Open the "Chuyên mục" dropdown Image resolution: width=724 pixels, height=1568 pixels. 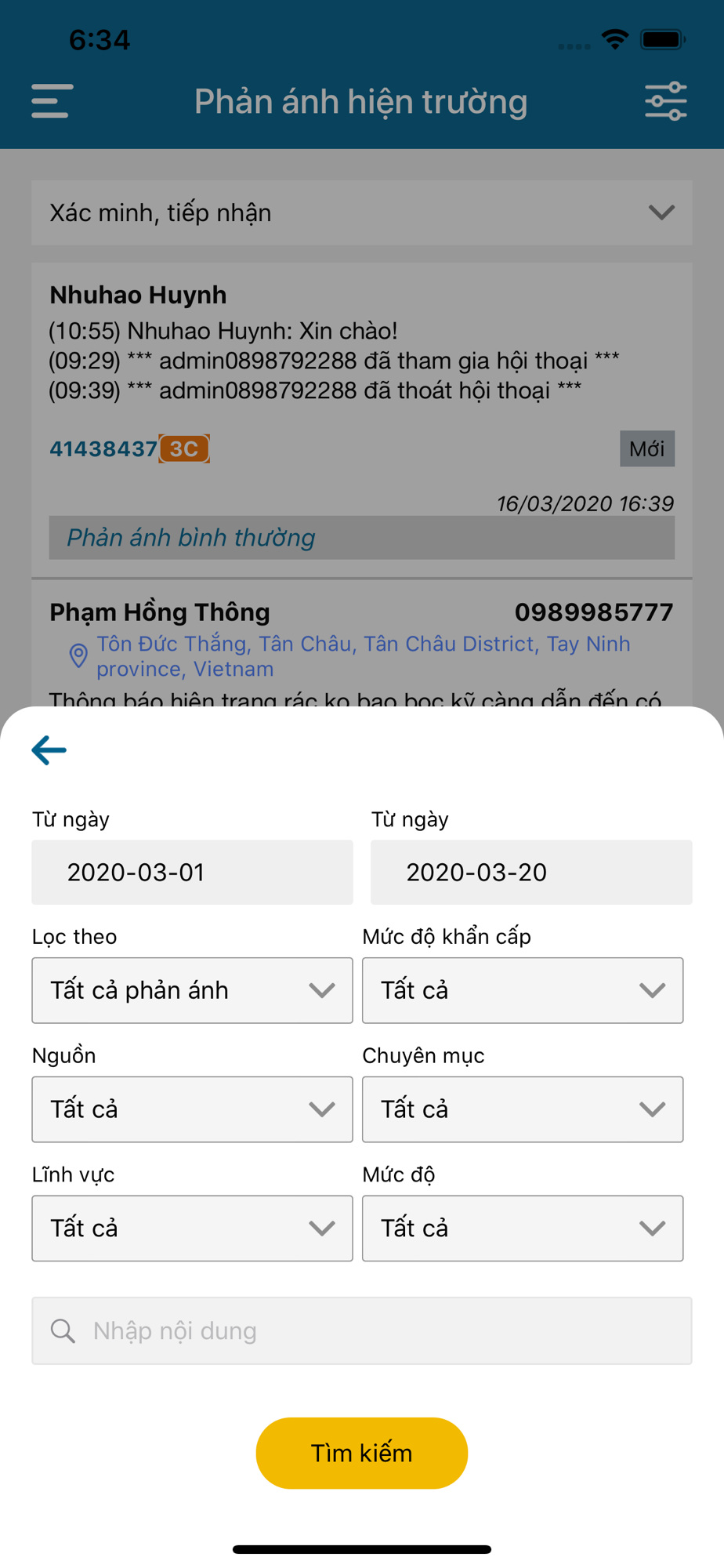(523, 1109)
